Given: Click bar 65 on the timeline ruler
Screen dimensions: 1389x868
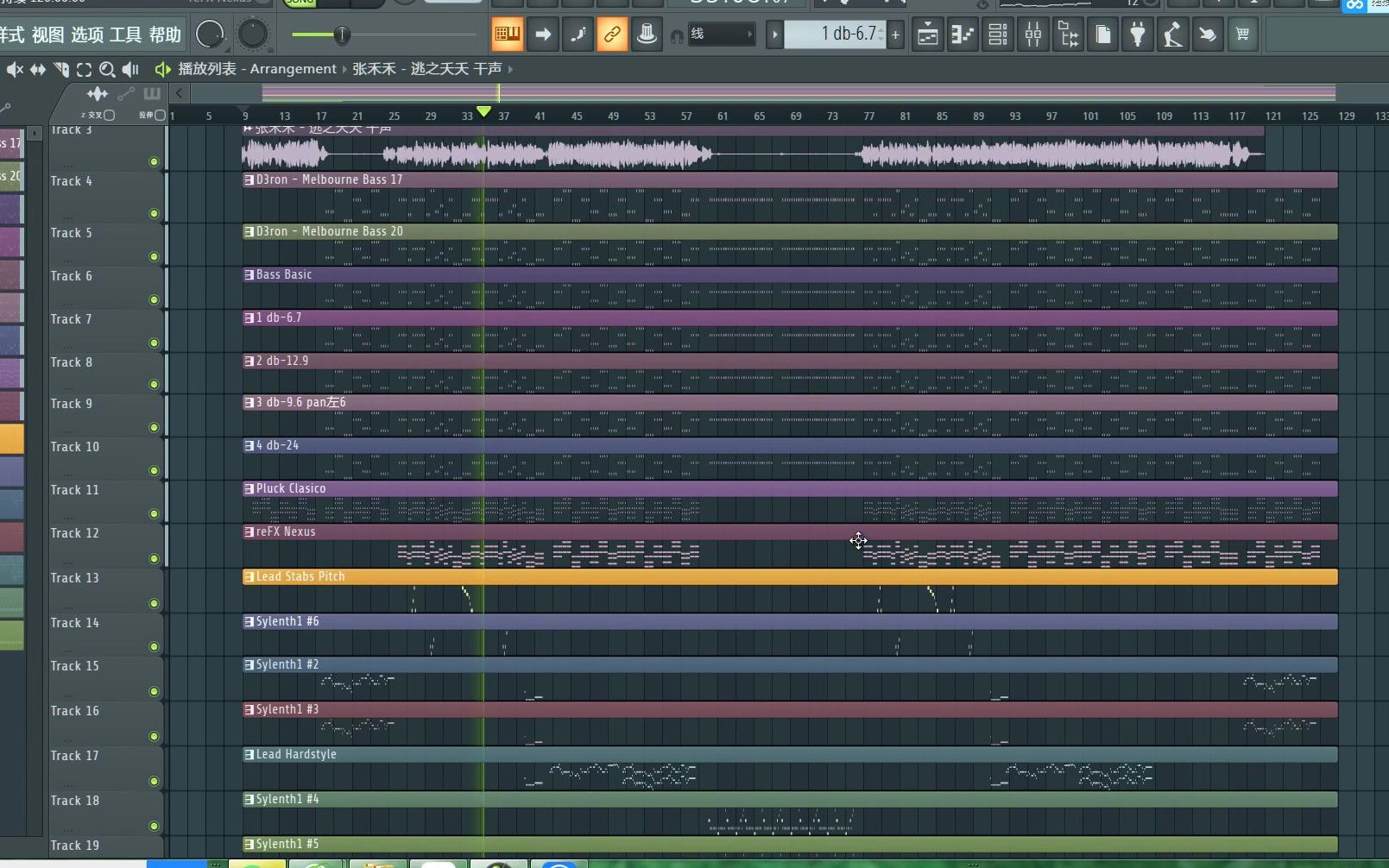Looking at the screenshot, I should [x=759, y=116].
